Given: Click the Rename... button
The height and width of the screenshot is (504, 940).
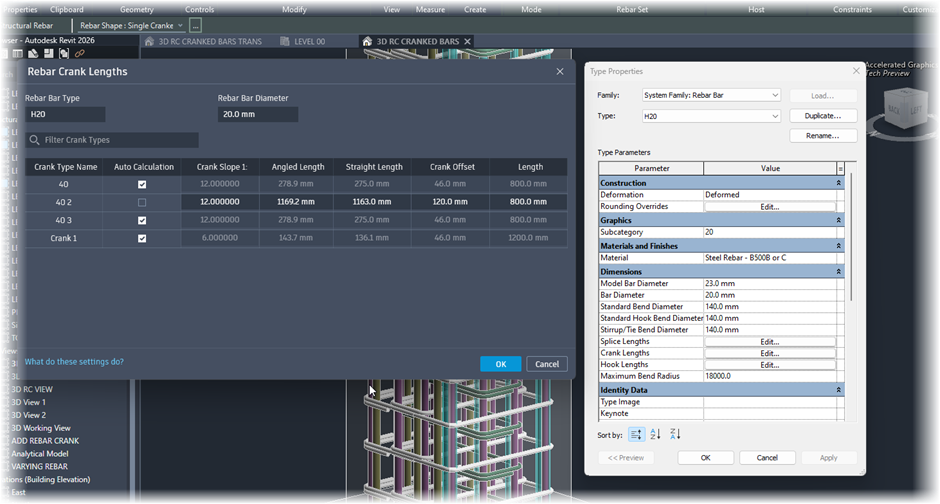Looking at the screenshot, I should (x=823, y=136).
